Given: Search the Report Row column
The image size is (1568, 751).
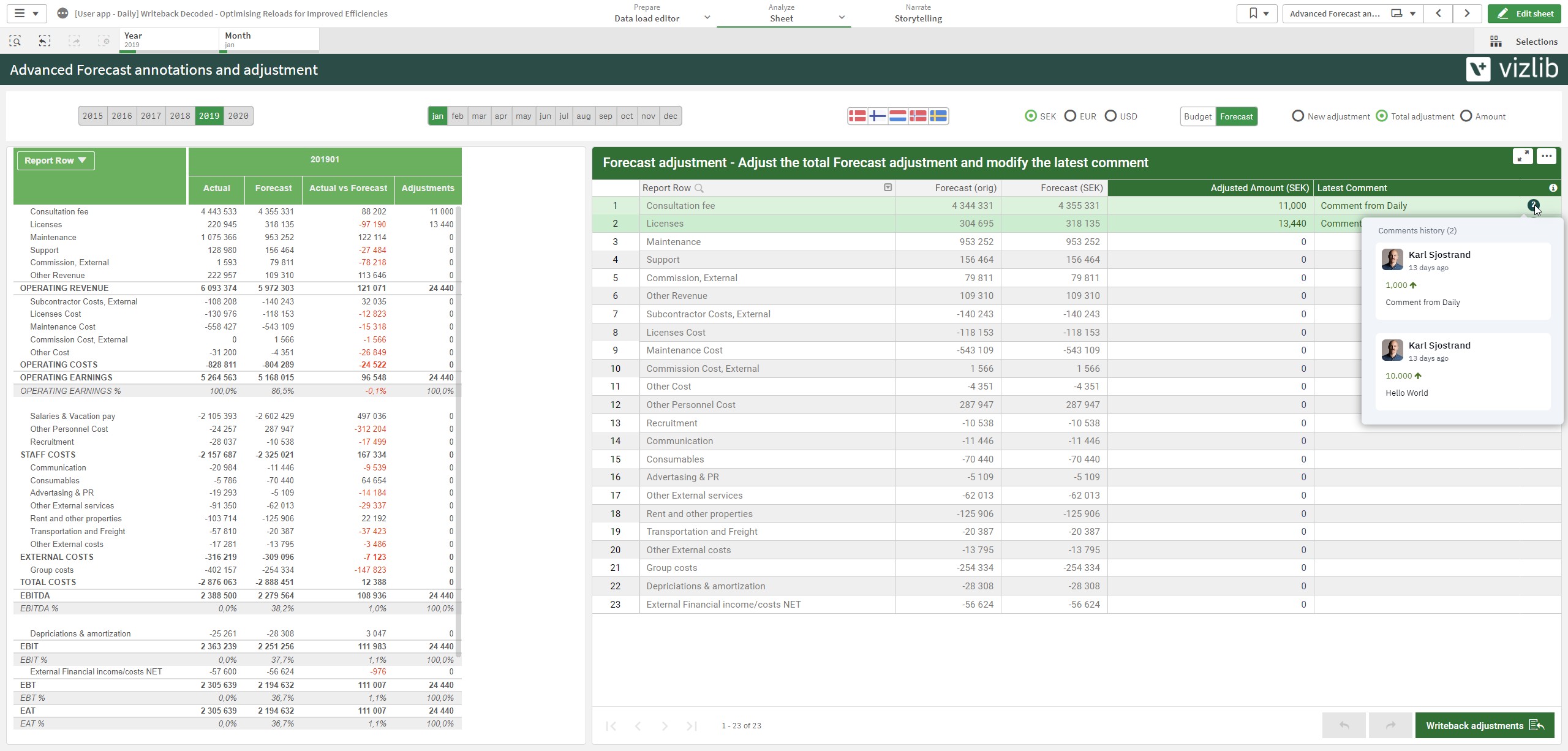Looking at the screenshot, I should click(x=699, y=188).
